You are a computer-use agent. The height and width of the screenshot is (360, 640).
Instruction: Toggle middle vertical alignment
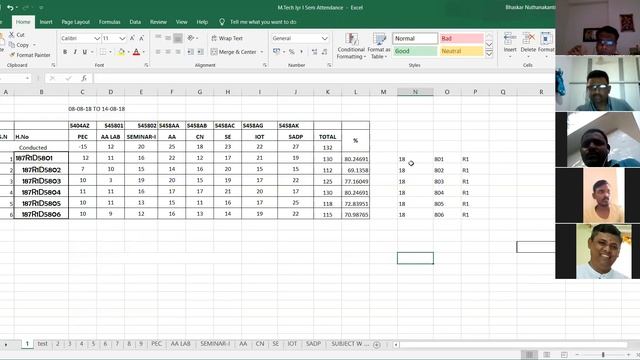168,38
